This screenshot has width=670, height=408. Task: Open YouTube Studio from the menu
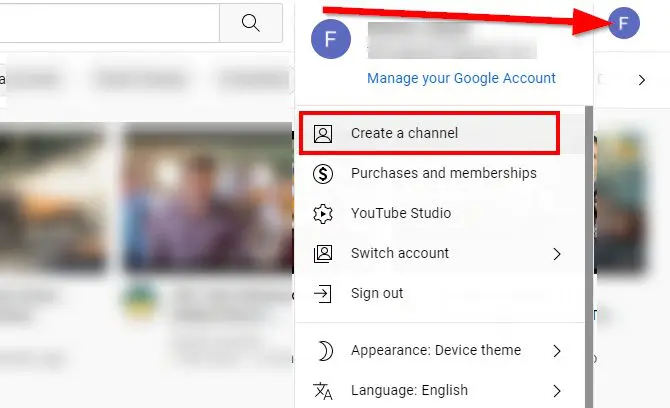(439, 213)
